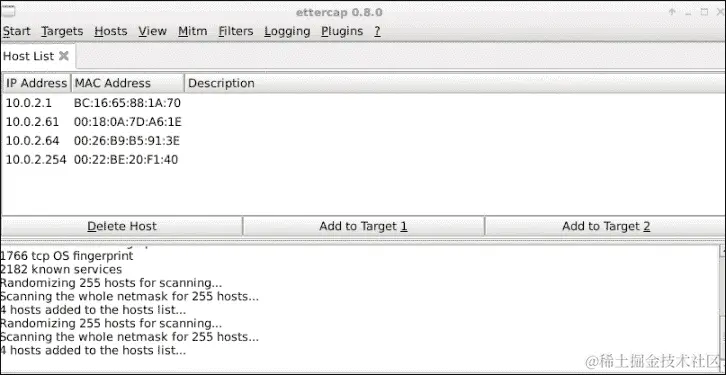Open the Plugins menu
Viewport: 726px width, 375px height.
[x=342, y=31]
